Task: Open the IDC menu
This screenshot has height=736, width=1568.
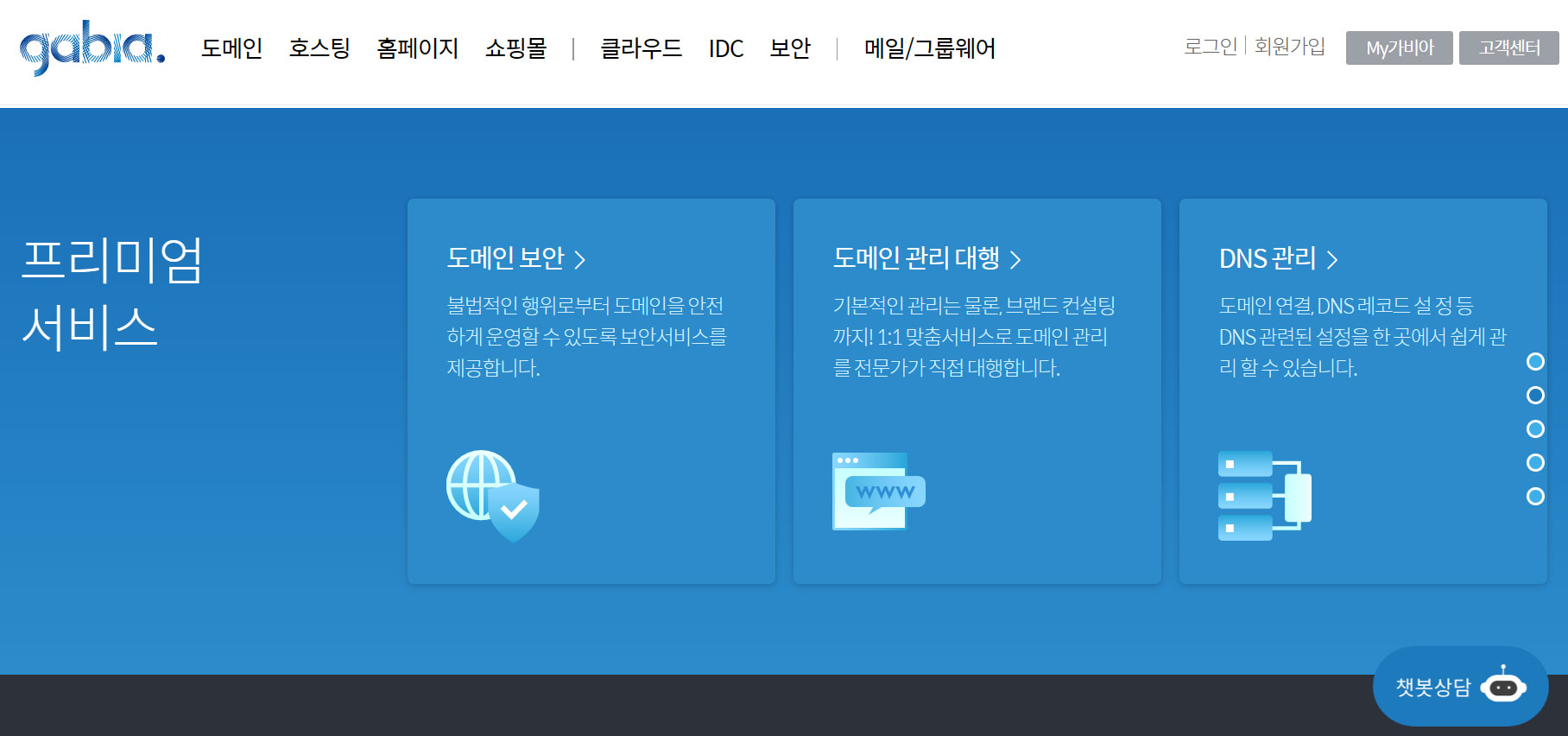Action: [726, 48]
